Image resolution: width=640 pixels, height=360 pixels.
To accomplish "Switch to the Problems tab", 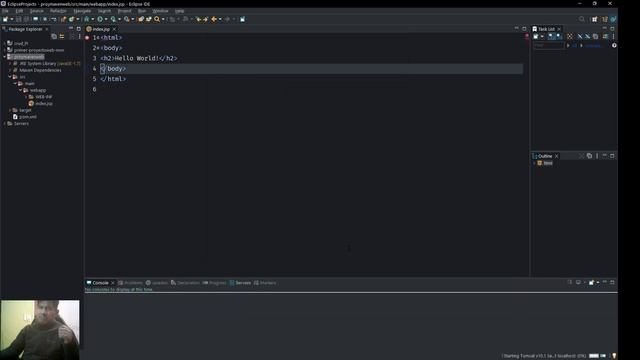I will click(x=130, y=283).
